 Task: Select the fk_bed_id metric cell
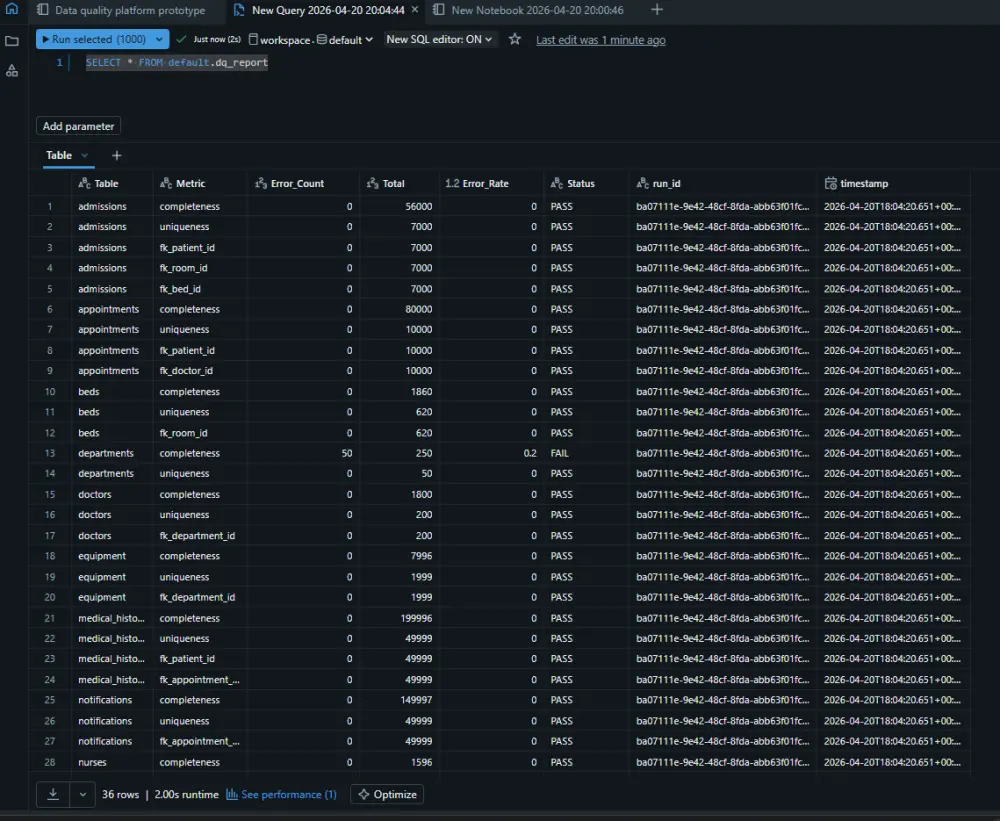pos(200,289)
